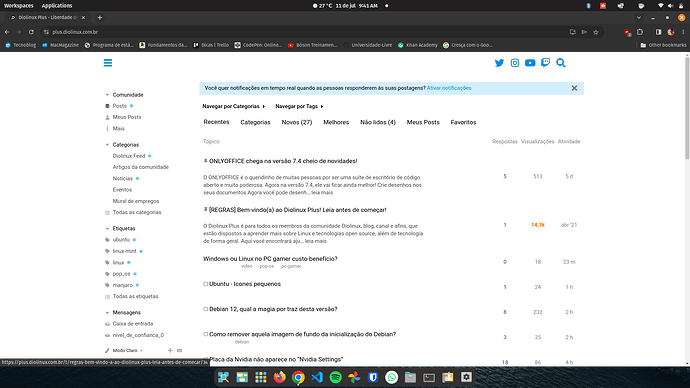Click address bar plus.diolinux.com.br
This screenshot has height=388, width=690.
click(x=75, y=32)
